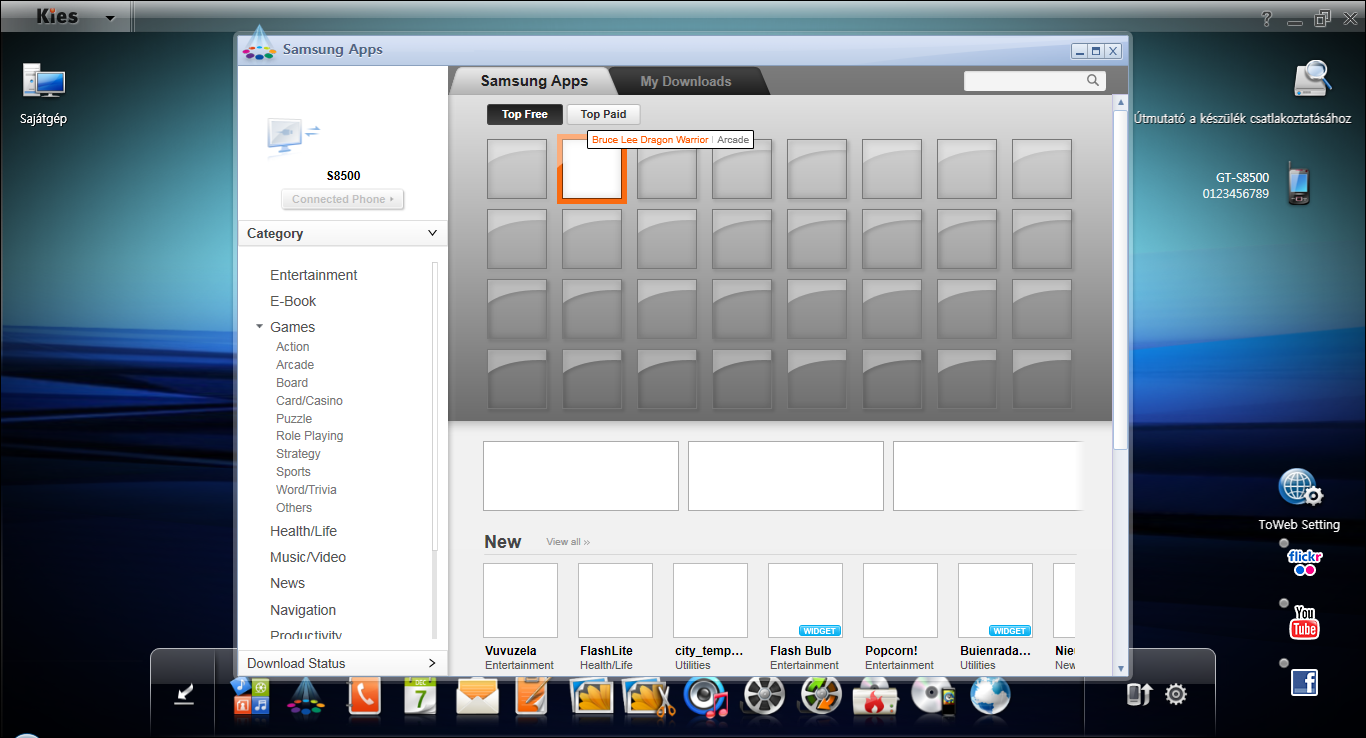Open the Card/Casino games subcategory
Viewport: 1366px width, 738px height.
click(309, 401)
